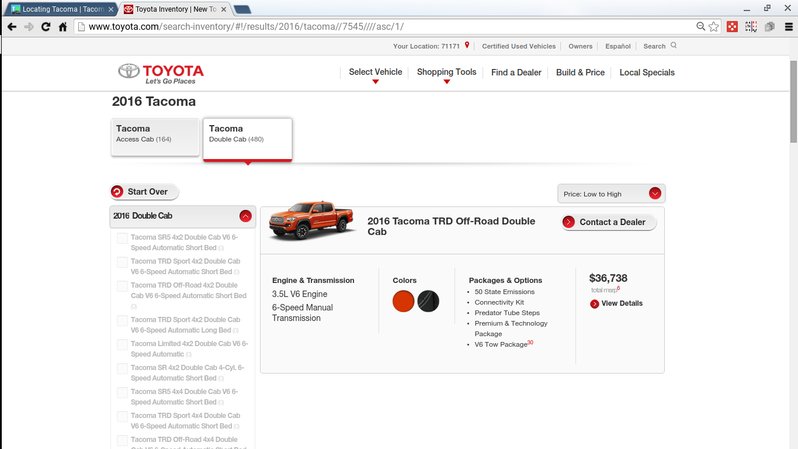Open the Chrome hamburger menu
This screenshot has width=798, height=449.
click(x=788, y=26)
